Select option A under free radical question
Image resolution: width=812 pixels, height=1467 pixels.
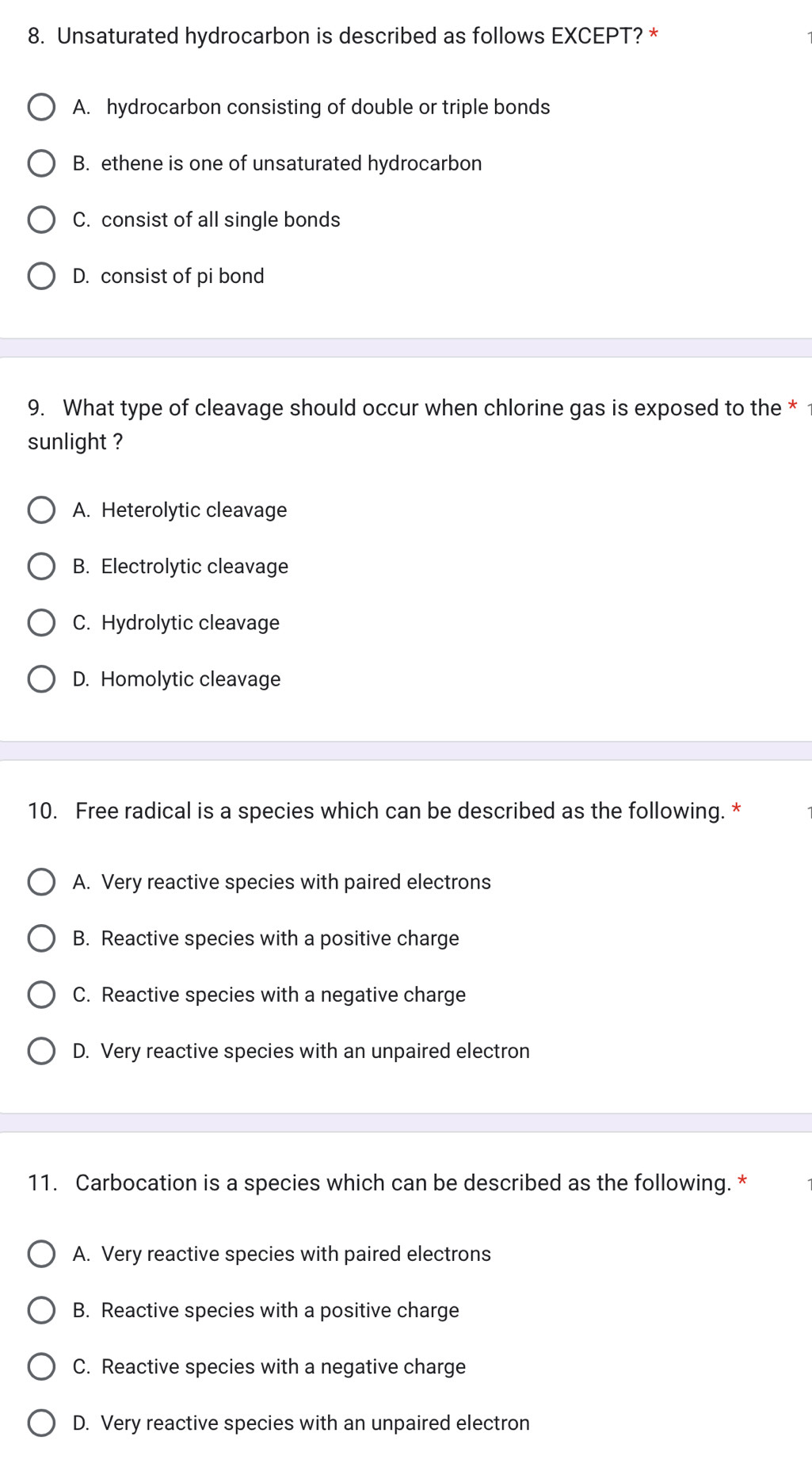(41, 881)
